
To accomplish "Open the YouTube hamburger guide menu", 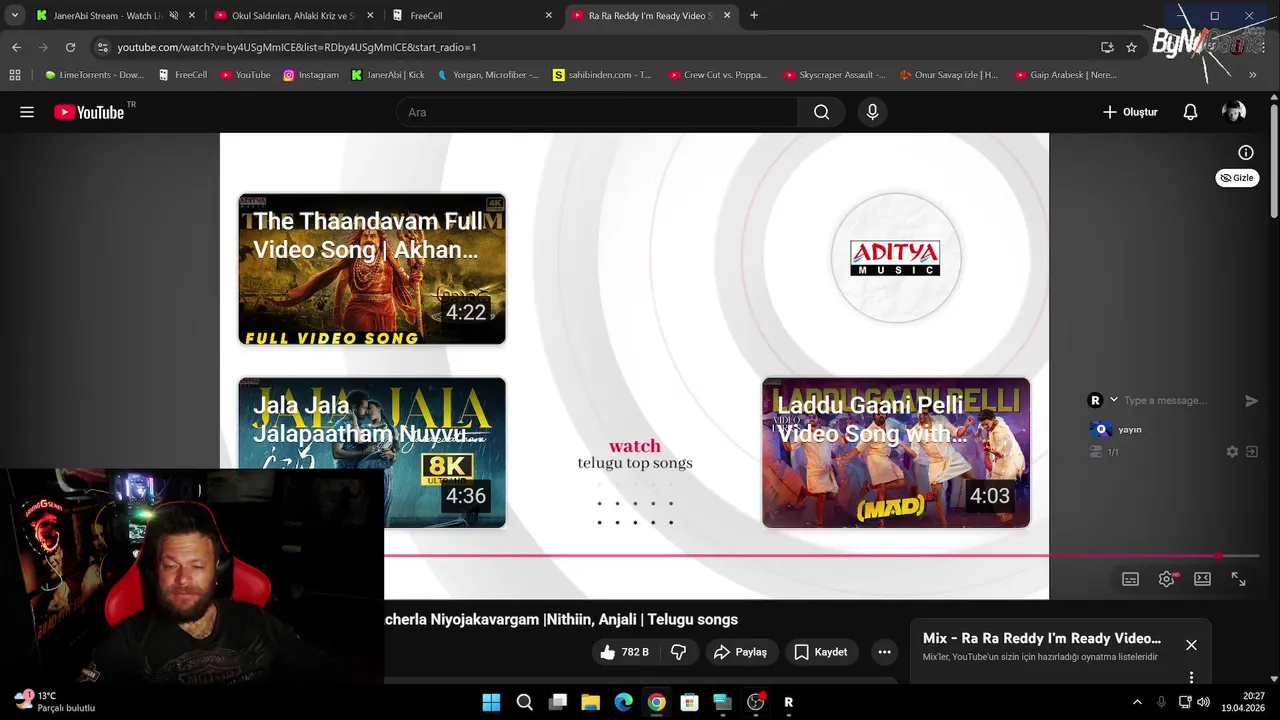I will 27,112.
